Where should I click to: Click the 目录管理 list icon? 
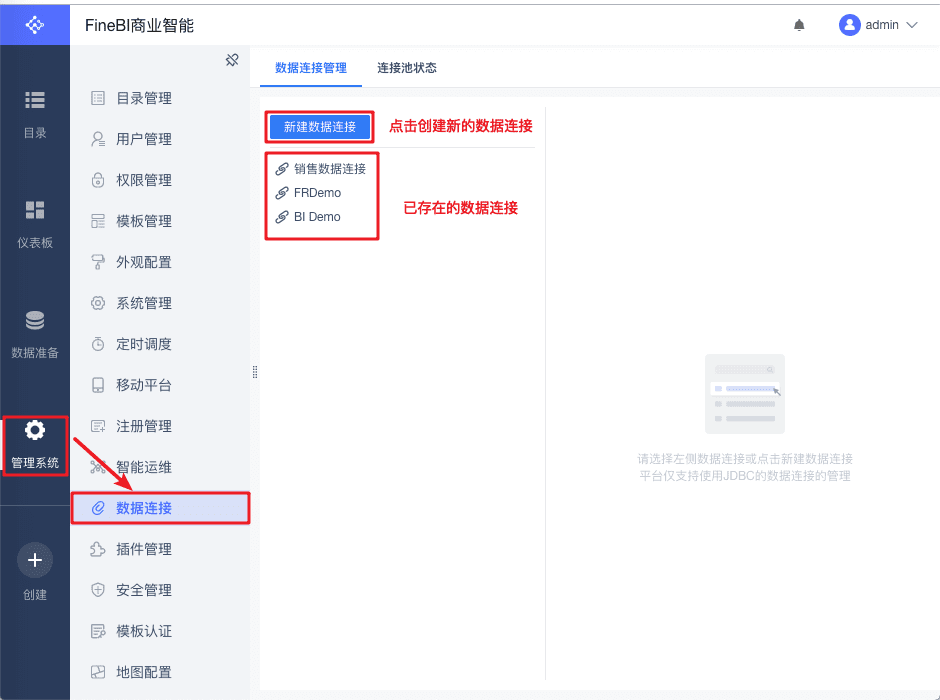(x=98, y=98)
